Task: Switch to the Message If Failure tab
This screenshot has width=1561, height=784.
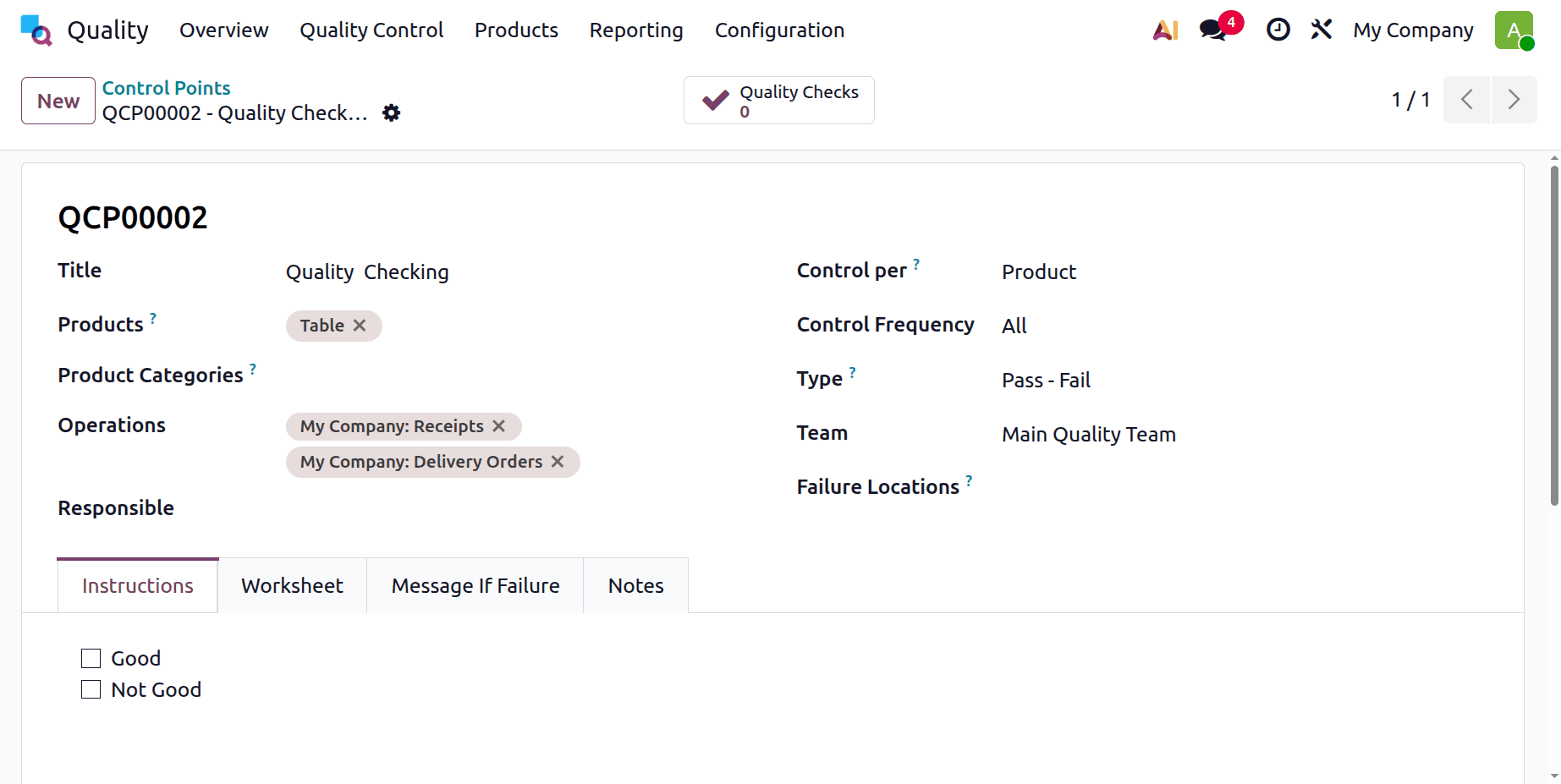Action: (x=475, y=585)
